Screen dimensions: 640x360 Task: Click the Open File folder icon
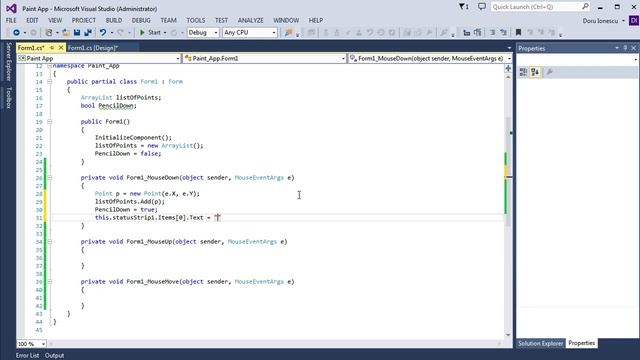point(65,32)
